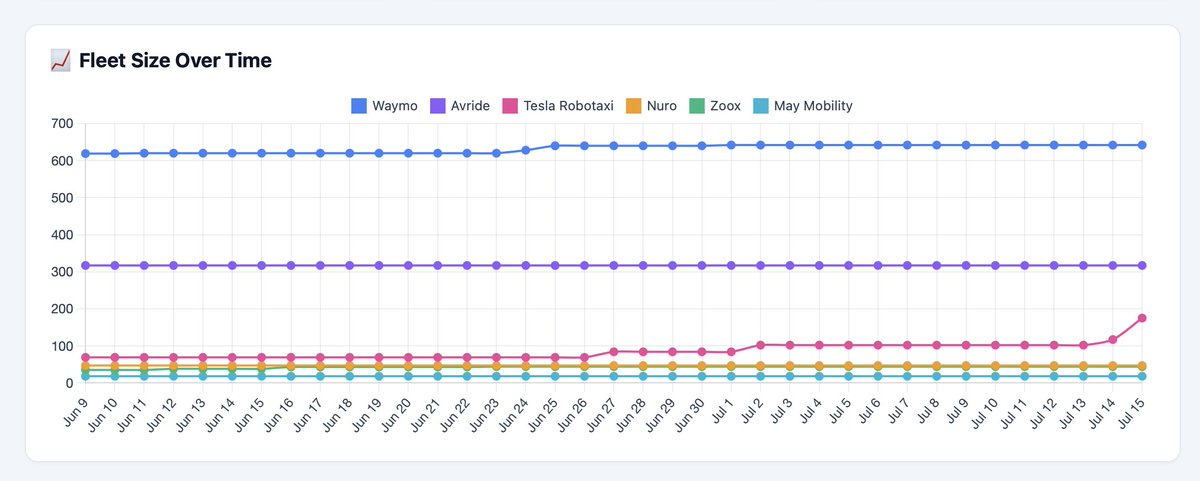1200x481 pixels.
Task: Hide the Avride series legend label
Action: point(471,105)
